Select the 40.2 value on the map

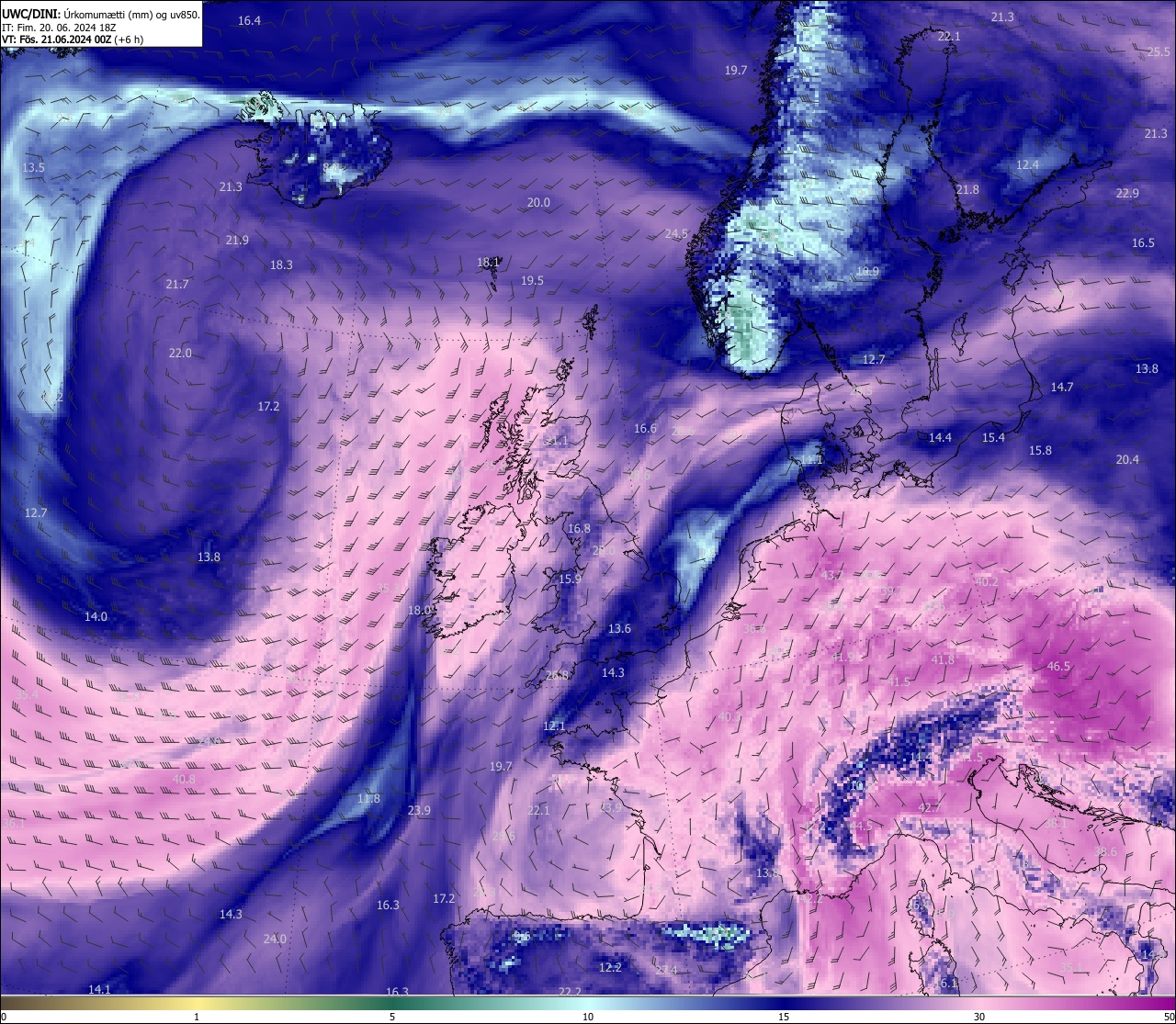tap(987, 581)
